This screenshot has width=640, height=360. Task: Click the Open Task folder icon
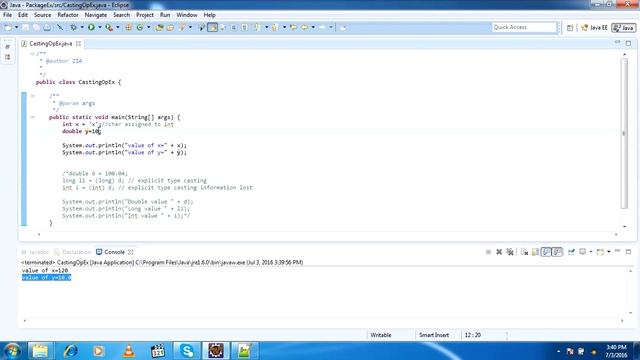tap(170, 27)
